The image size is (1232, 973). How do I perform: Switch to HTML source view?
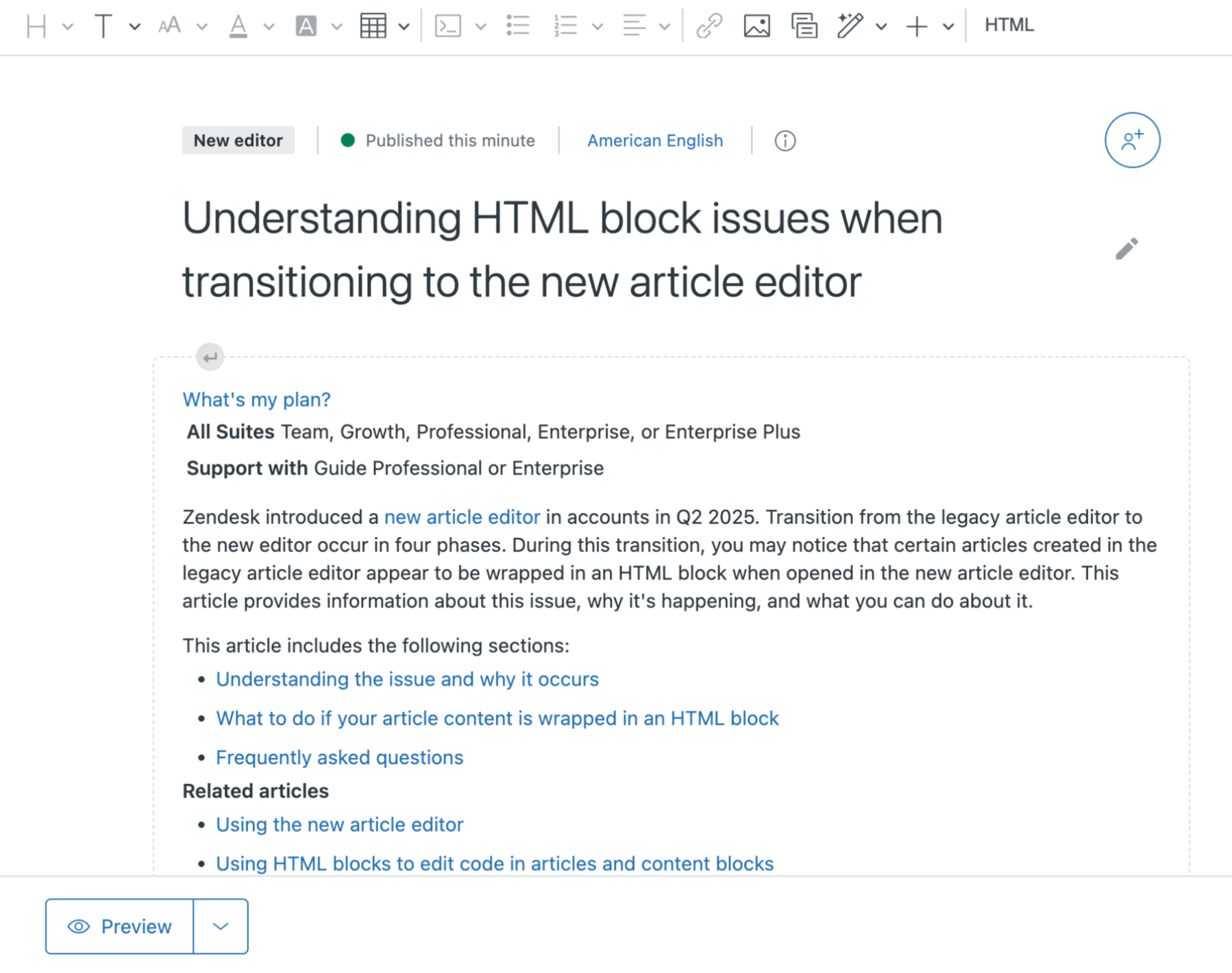pyautogui.click(x=1009, y=25)
